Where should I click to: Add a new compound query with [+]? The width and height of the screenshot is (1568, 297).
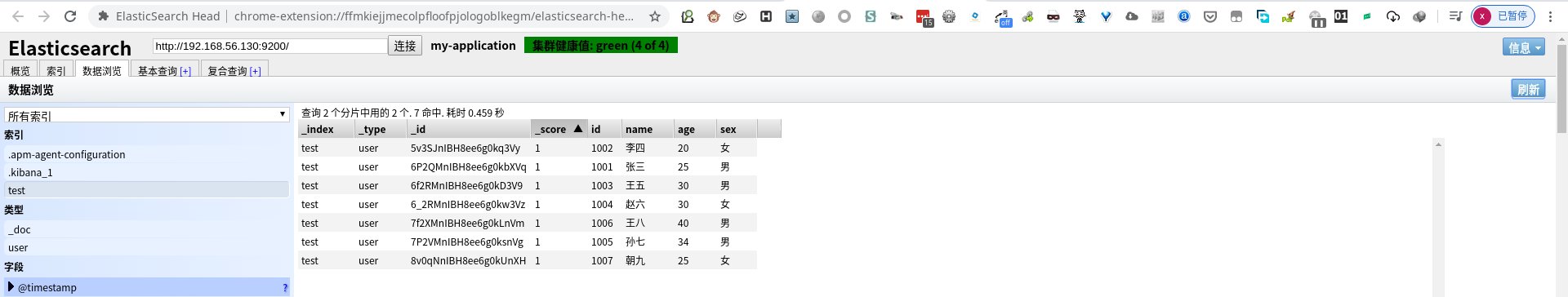256,71
